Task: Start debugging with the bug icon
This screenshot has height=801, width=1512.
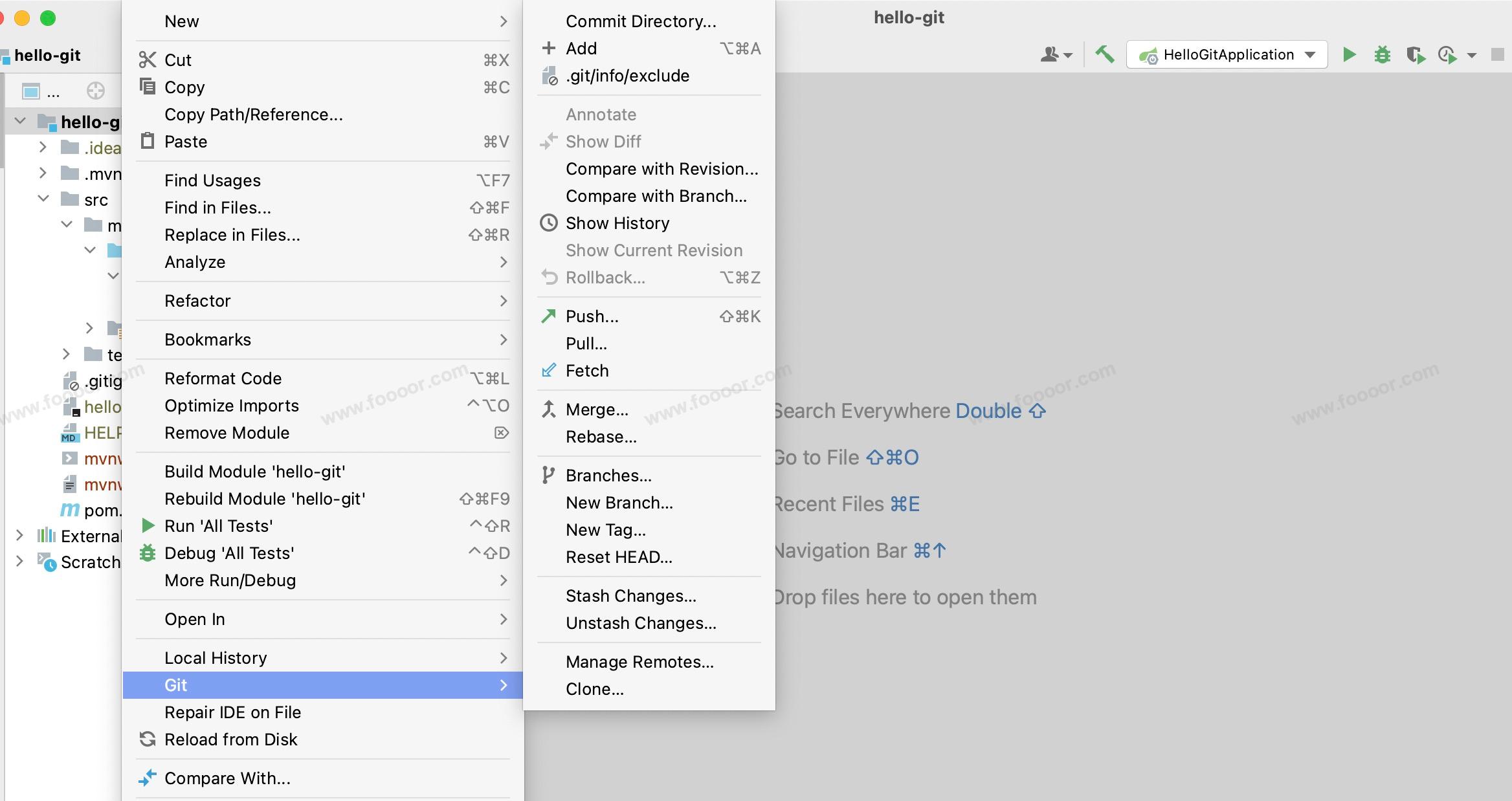Action: tap(1382, 55)
